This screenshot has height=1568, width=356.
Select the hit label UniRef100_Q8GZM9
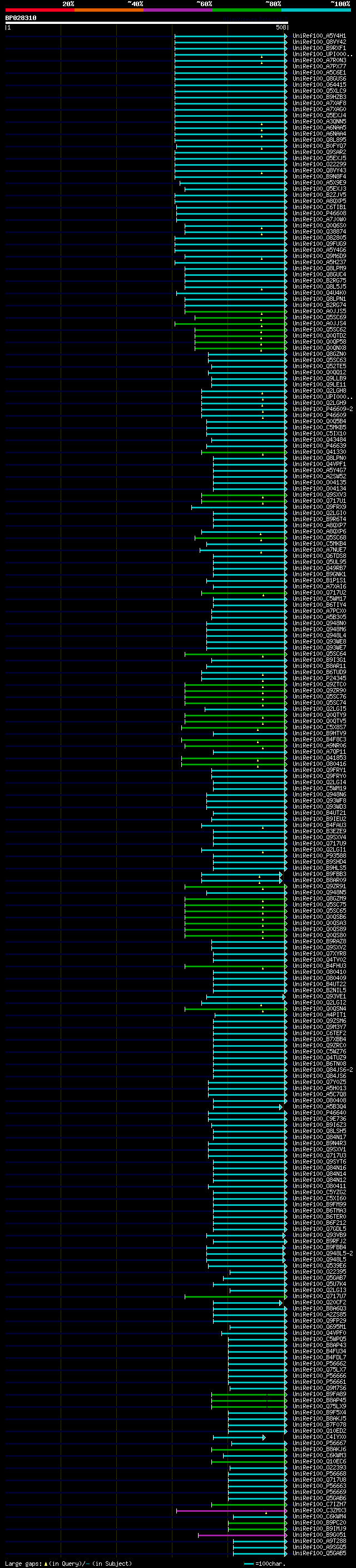[x=319, y=898]
